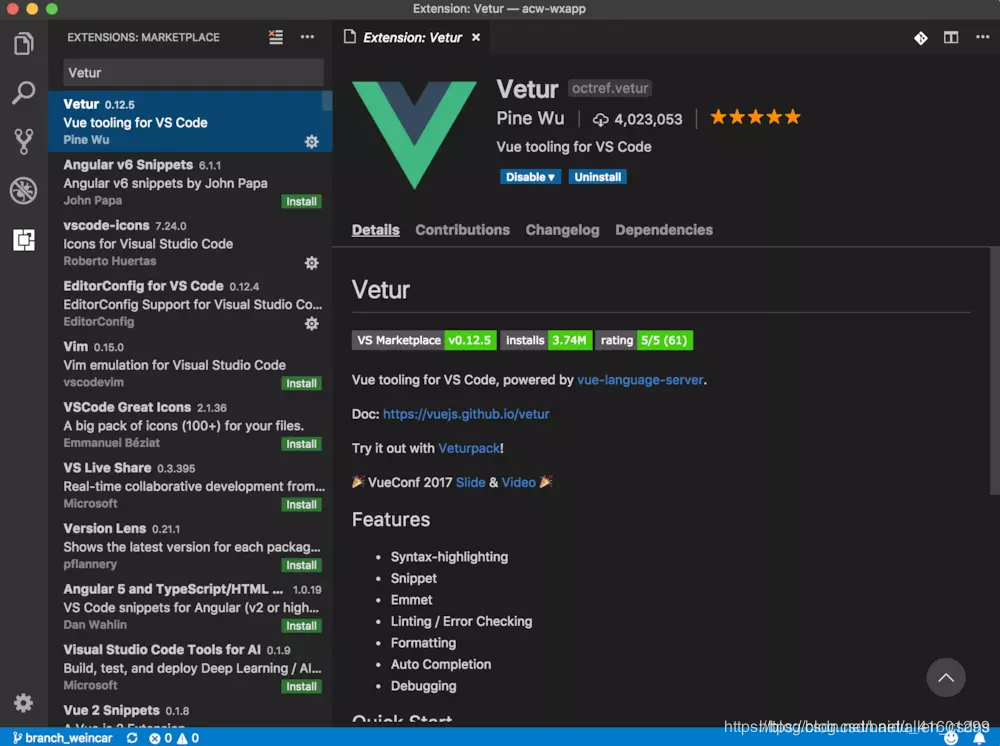Select EditorConfig for VS Code list item
The height and width of the screenshot is (746, 1000).
190,304
